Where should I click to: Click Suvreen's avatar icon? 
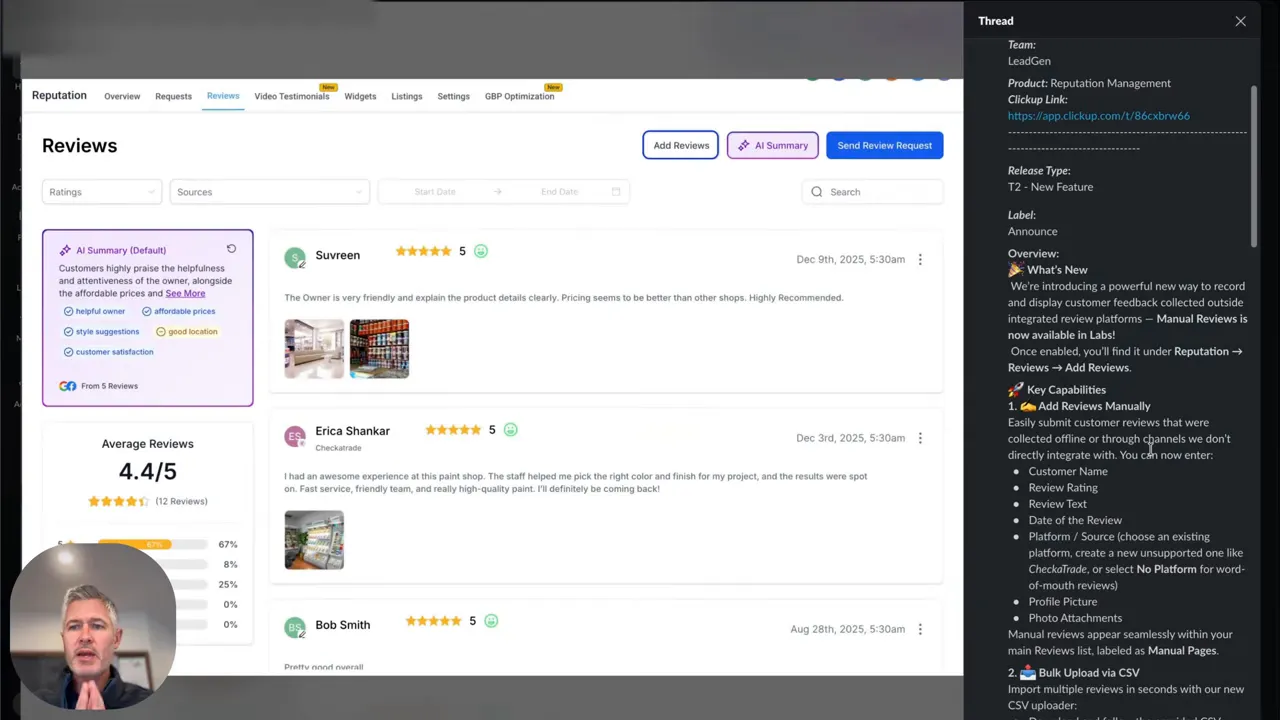295,258
